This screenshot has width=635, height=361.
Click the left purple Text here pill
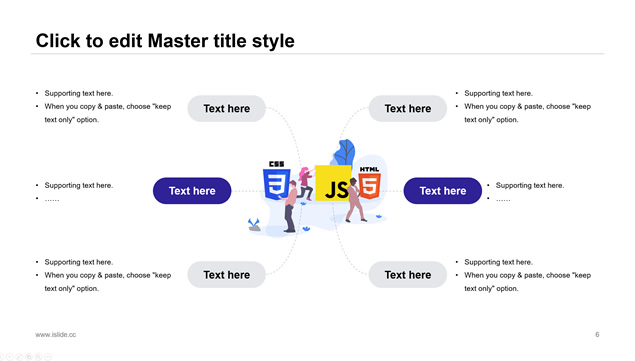point(192,191)
